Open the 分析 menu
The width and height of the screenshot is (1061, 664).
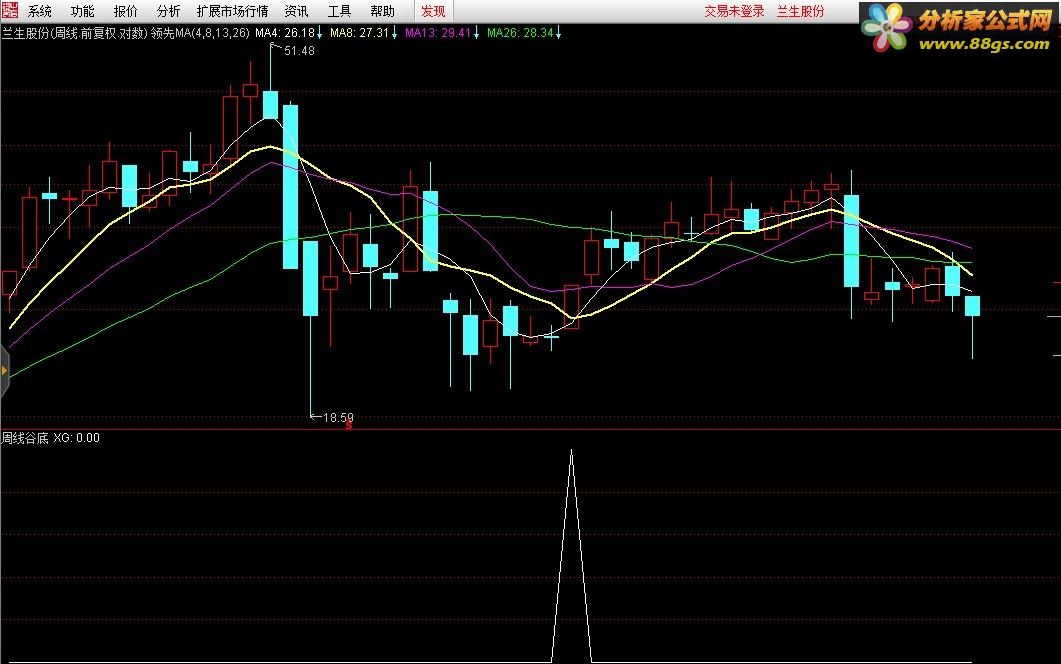point(168,11)
